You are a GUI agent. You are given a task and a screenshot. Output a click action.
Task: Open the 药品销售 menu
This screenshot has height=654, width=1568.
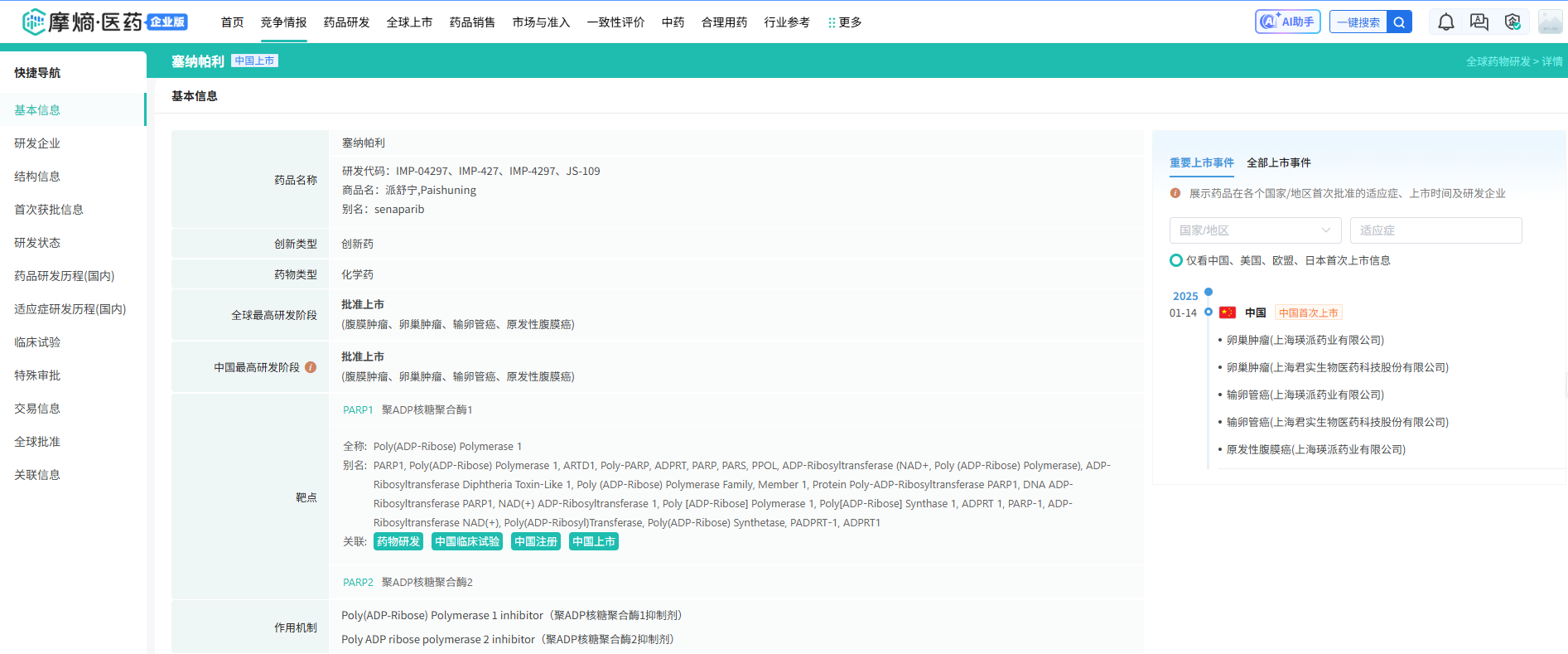point(473,22)
